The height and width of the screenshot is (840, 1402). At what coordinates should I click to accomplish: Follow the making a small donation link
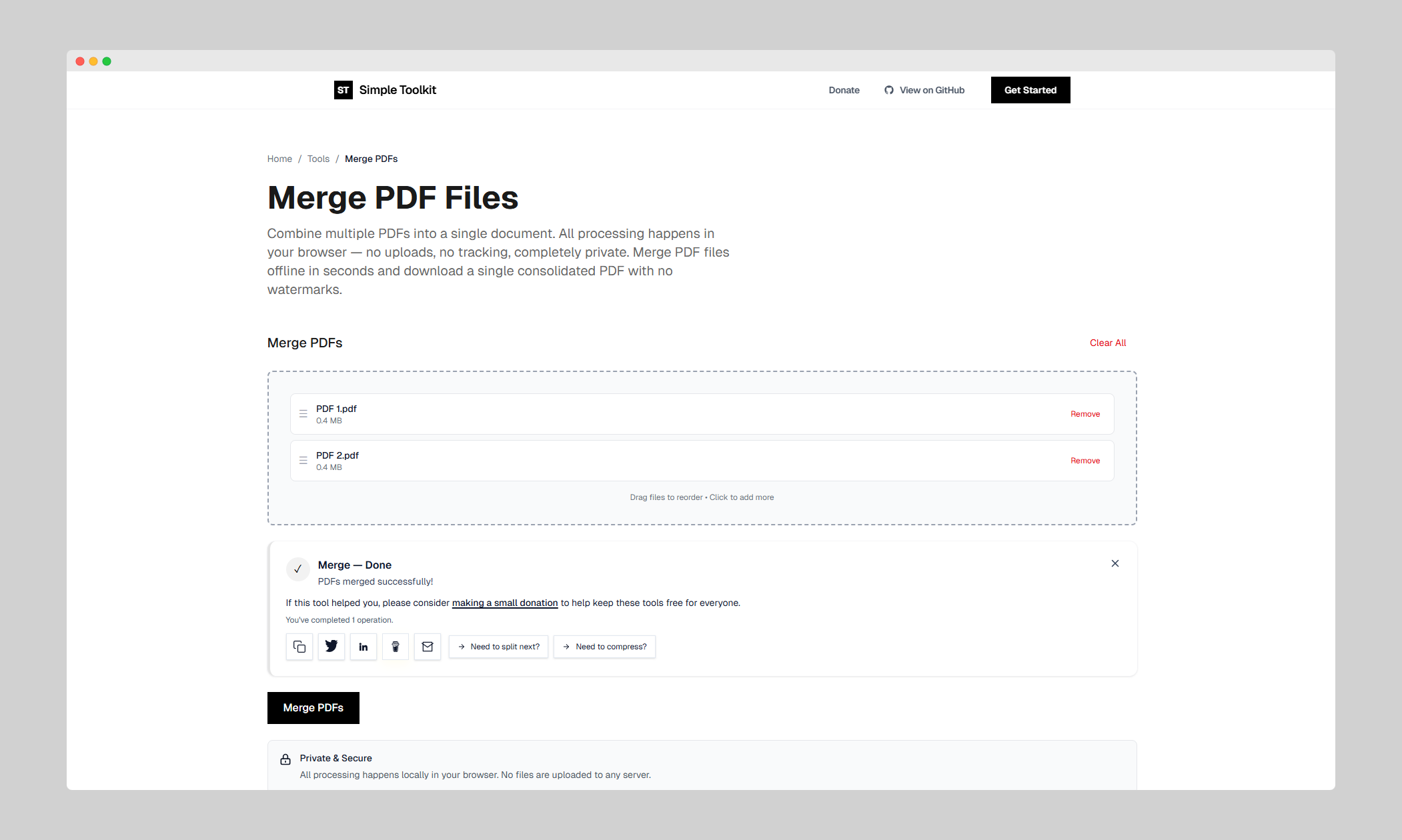505,603
